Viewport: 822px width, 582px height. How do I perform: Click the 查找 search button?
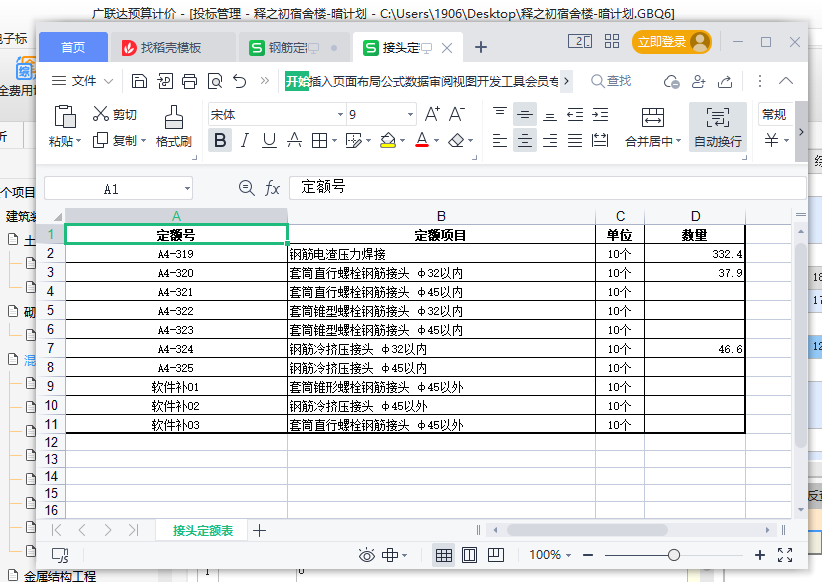(x=611, y=81)
